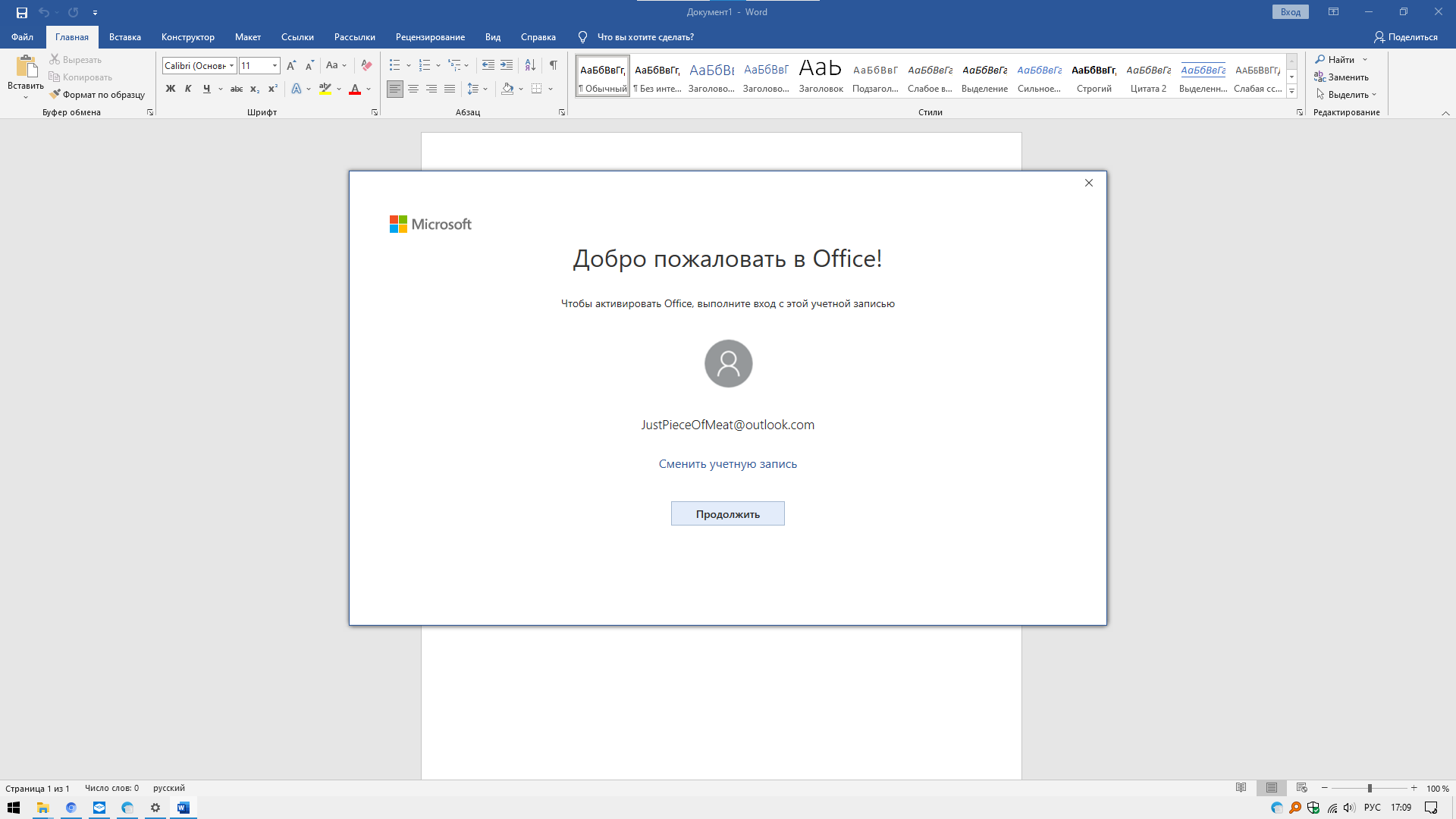
Task: Click the bulleted list icon
Action: point(394,65)
